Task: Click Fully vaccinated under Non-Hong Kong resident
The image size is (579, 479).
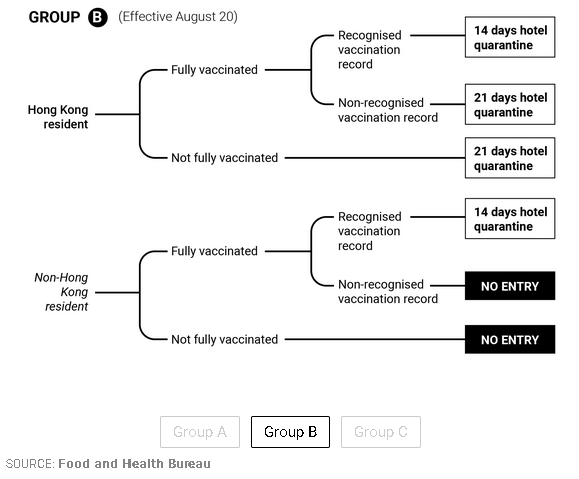Action: click(x=214, y=251)
